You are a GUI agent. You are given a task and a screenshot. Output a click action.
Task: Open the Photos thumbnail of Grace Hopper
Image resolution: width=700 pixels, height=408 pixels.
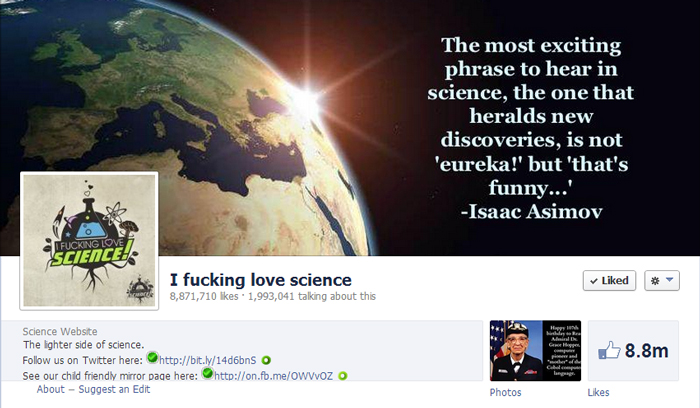(x=535, y=350)
